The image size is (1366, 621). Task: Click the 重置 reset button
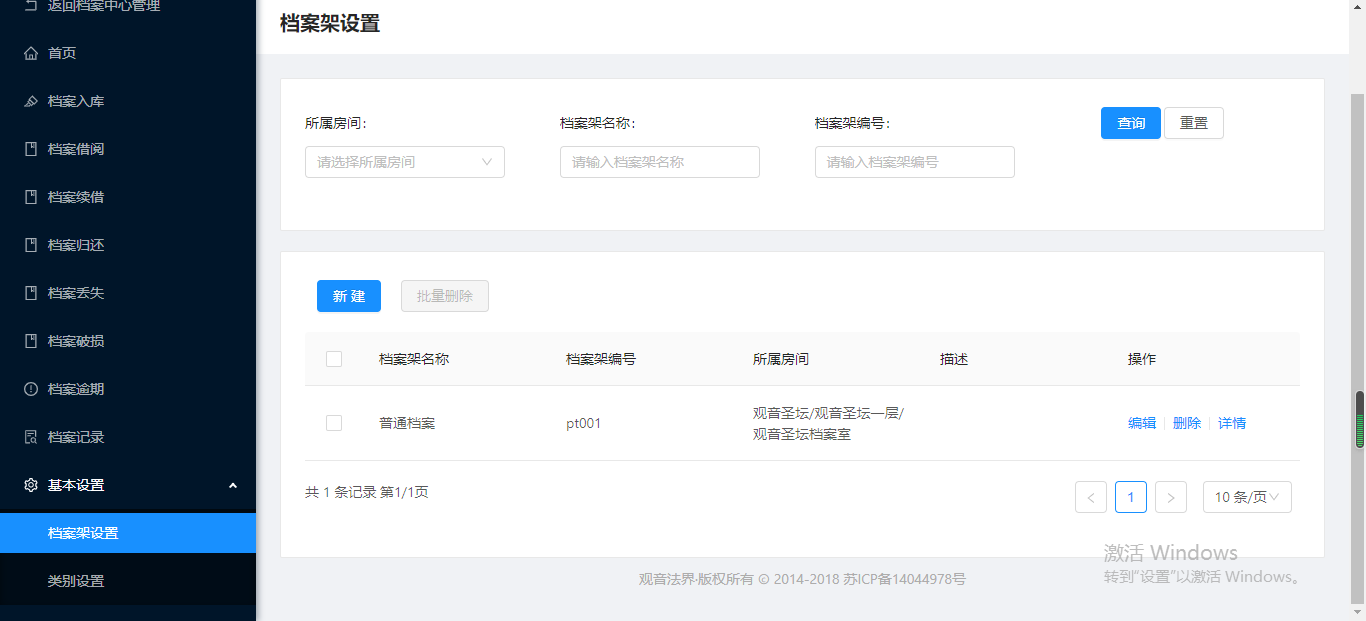(x=1194, y=123)
